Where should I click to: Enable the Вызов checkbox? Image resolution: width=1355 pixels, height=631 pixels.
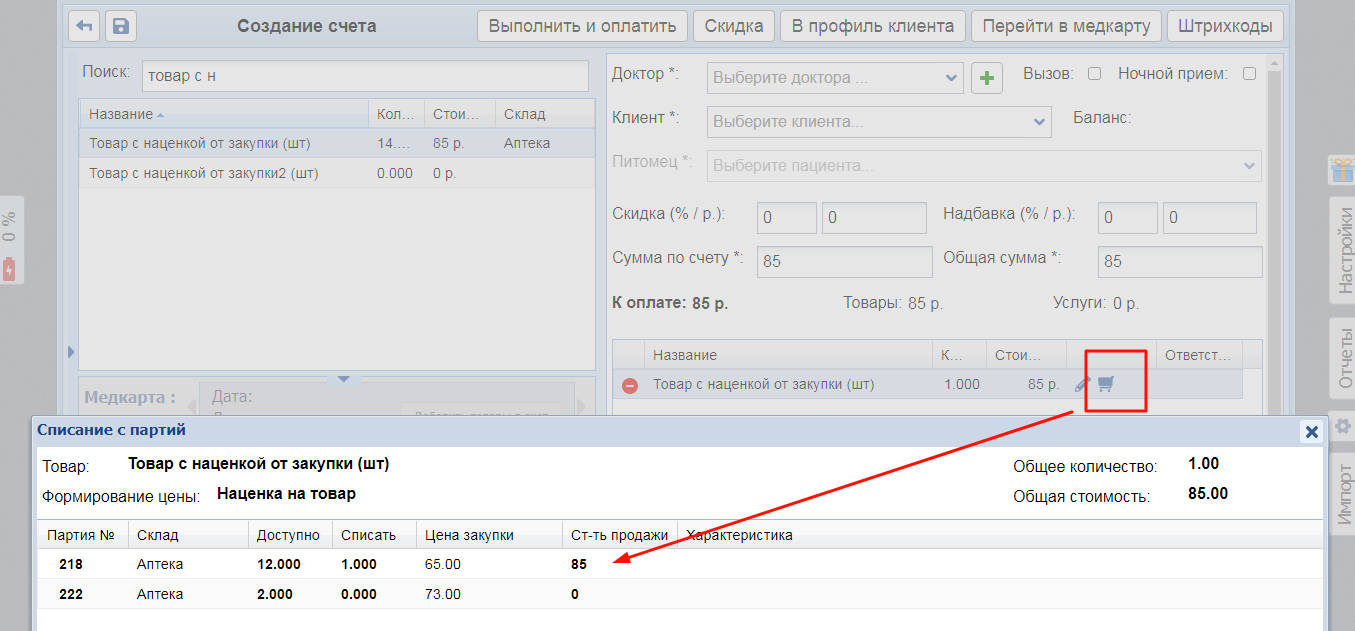(x=1094, y=74)
